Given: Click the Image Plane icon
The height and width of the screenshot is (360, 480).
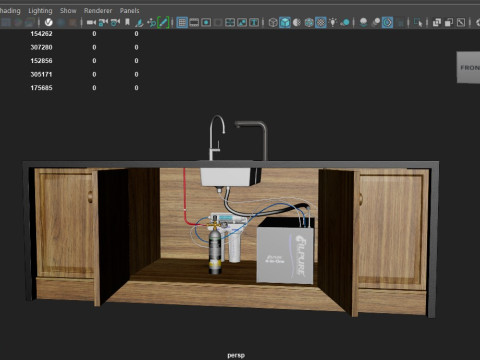Looking at the screenshot, I should (139, 22).
